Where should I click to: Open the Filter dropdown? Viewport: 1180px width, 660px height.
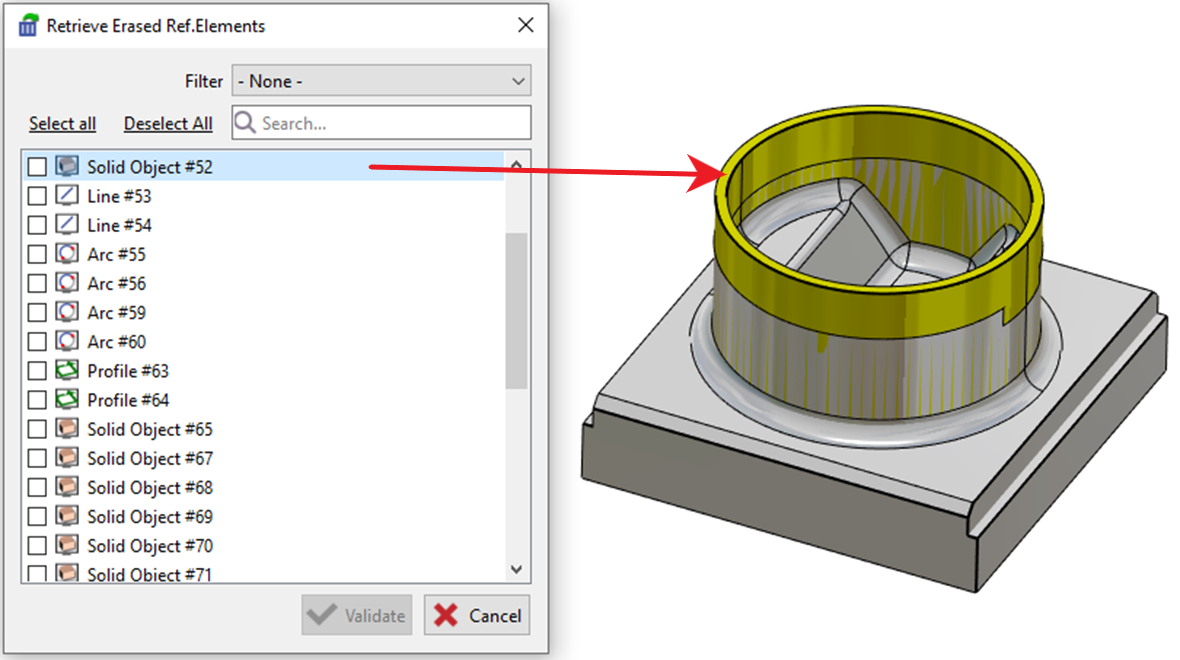381,81
